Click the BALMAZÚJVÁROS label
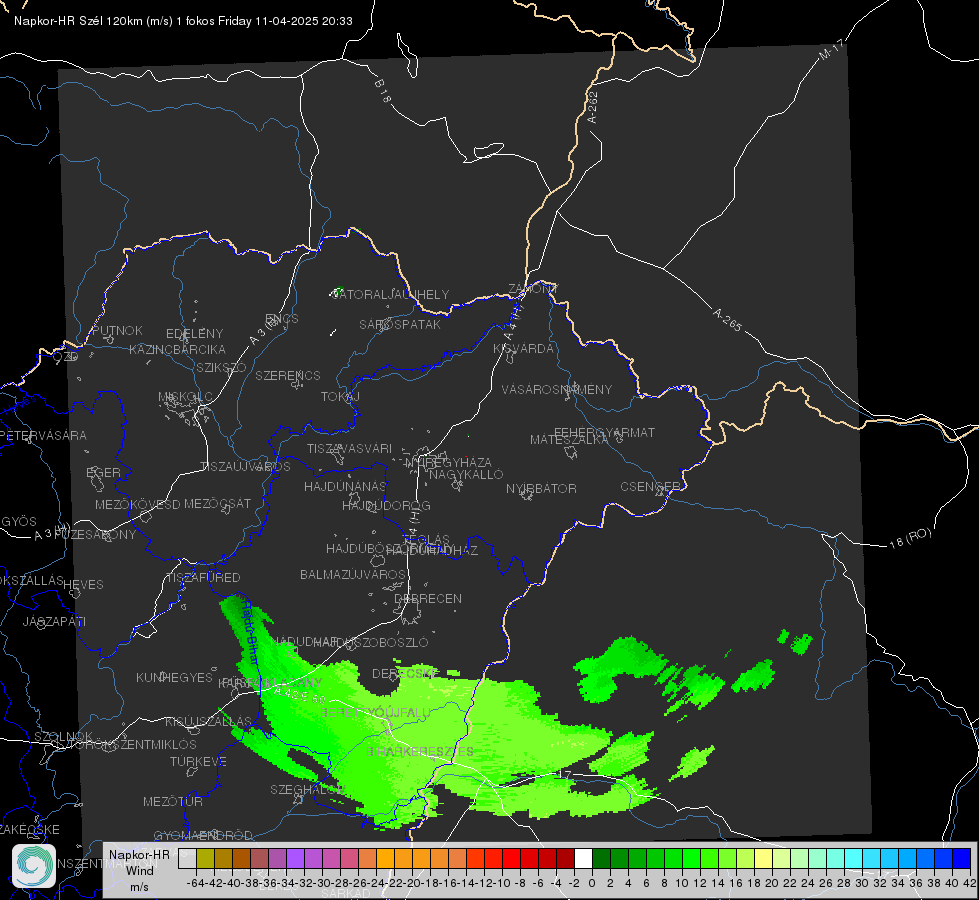This screenshot has width=979, height=900. (353, 574)
